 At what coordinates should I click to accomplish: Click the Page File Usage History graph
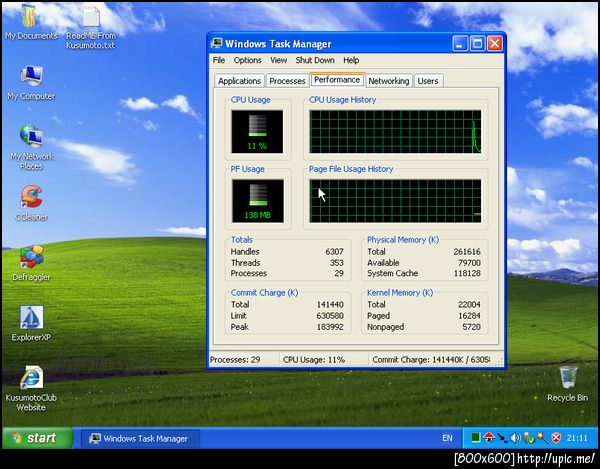395,201
